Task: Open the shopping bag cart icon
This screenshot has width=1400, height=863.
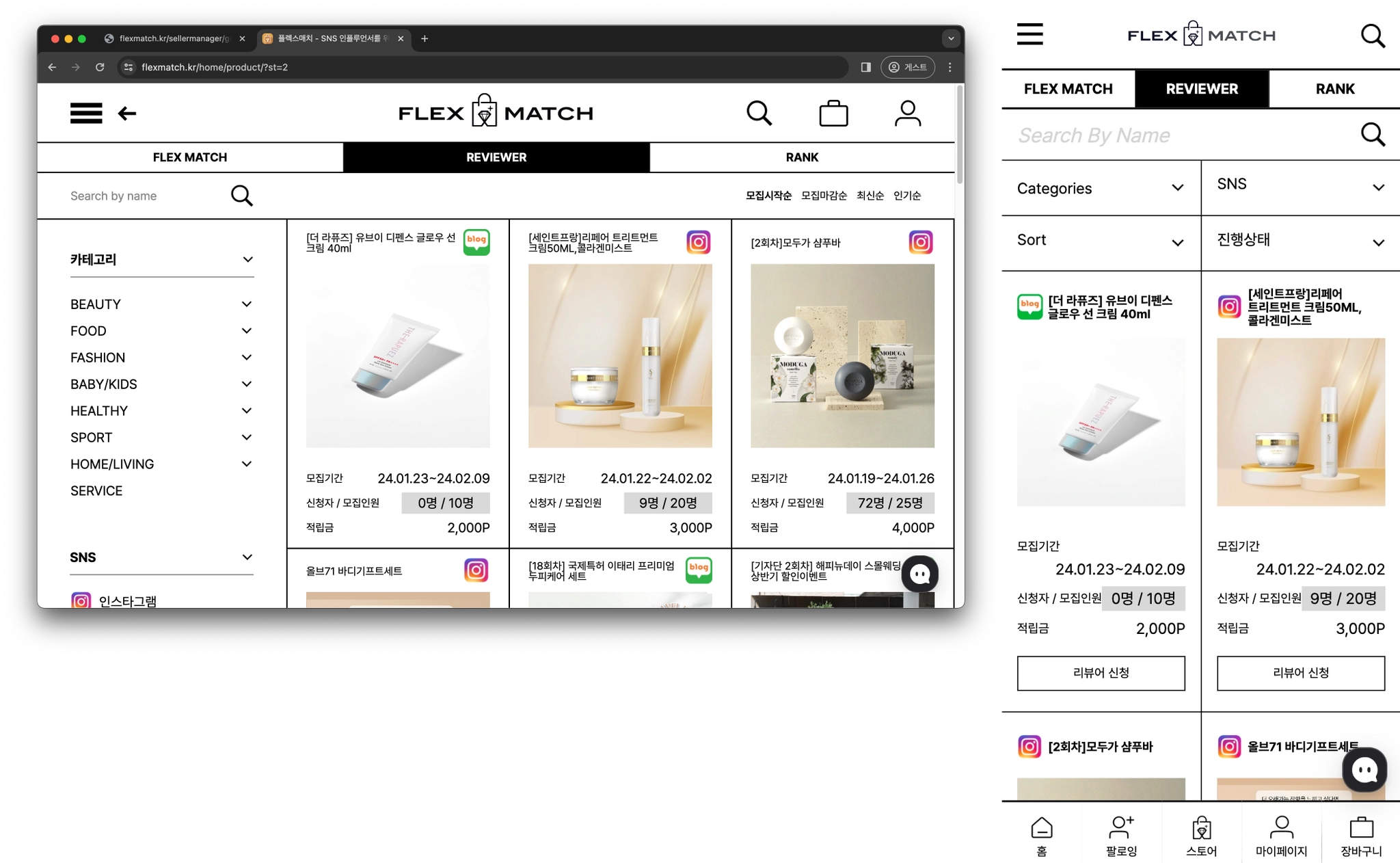Action: [833, 114]
